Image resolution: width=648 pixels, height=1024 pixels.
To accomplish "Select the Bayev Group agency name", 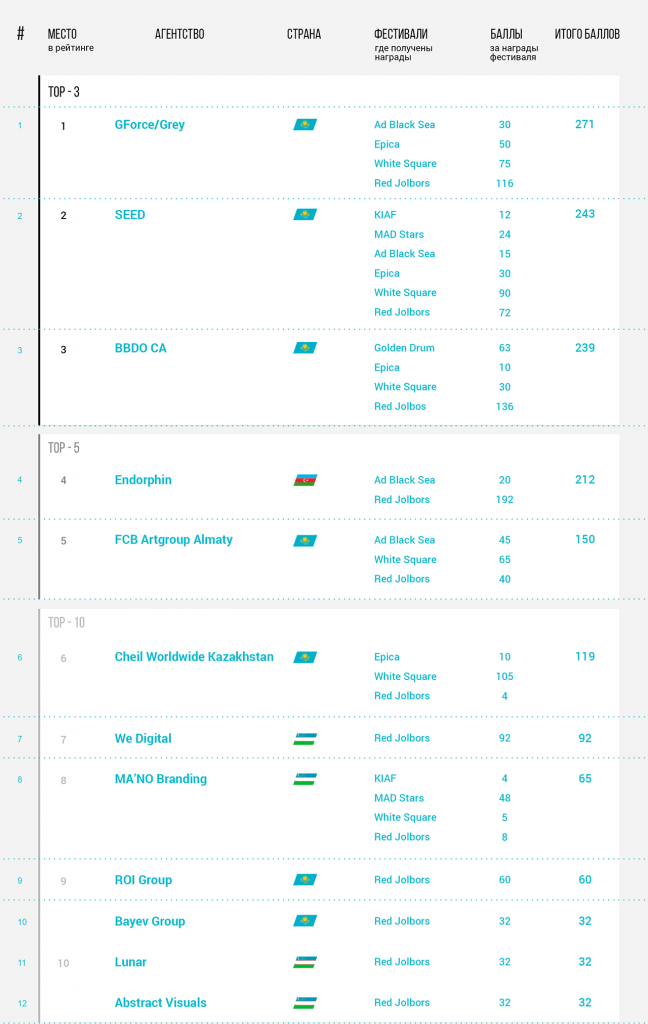I will click(x=150, y=921).
